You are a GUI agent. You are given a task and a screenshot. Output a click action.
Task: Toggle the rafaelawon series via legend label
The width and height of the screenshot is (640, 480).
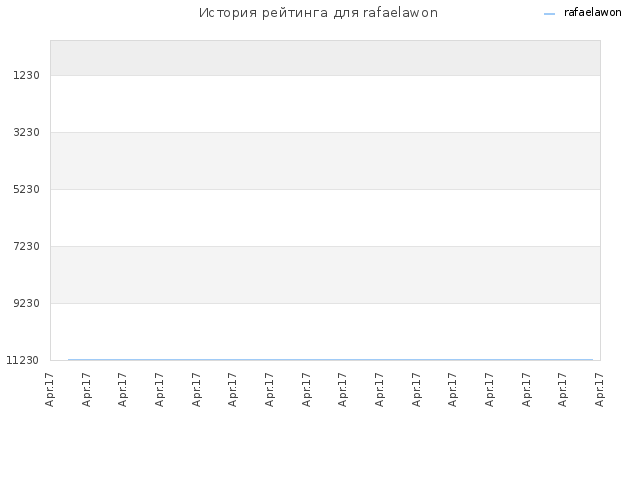pos(592,13)
